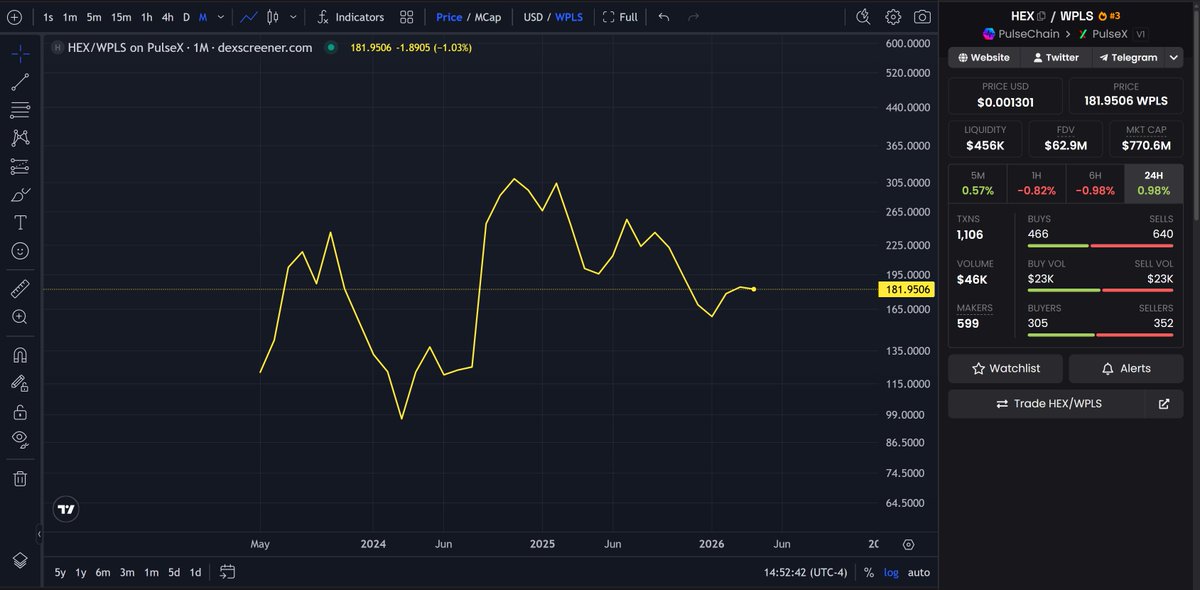Remove drawings with the trash icon
Image resolution: width=1200 pixels, height=590 pixels.
coord(20,478)
